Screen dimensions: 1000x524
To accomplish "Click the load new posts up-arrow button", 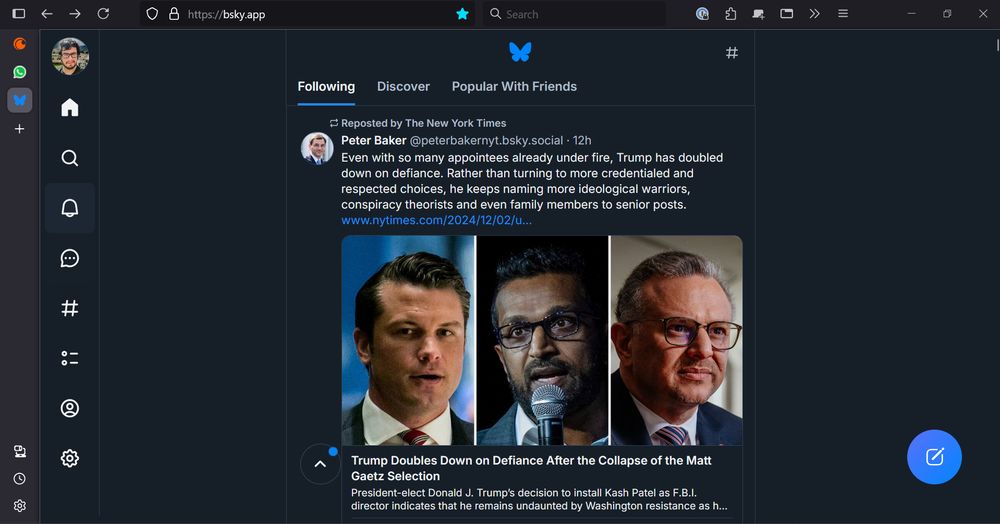I will 320,464.
